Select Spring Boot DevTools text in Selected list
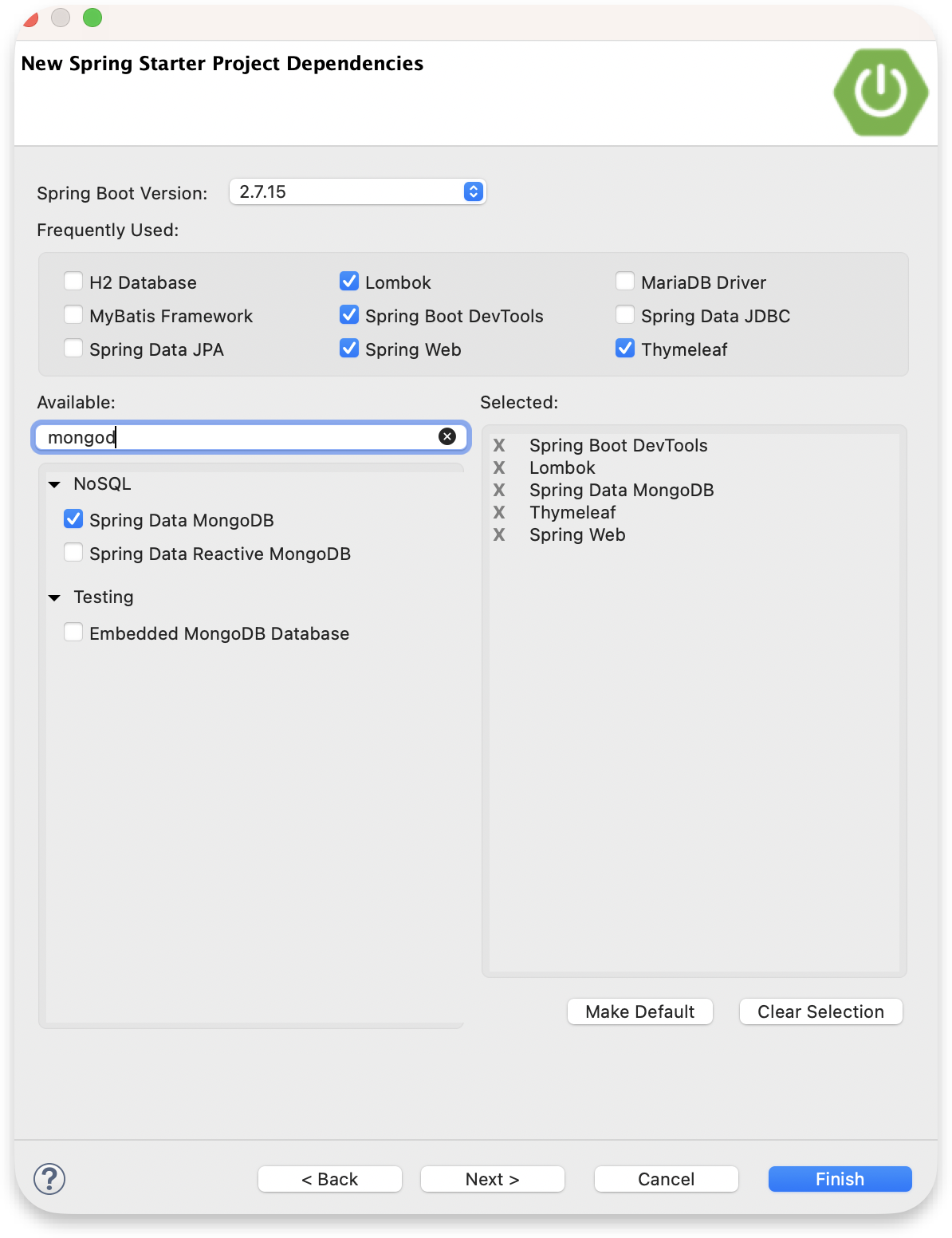952x1238 pixels. pyautogui.click(x=619, y=445)
